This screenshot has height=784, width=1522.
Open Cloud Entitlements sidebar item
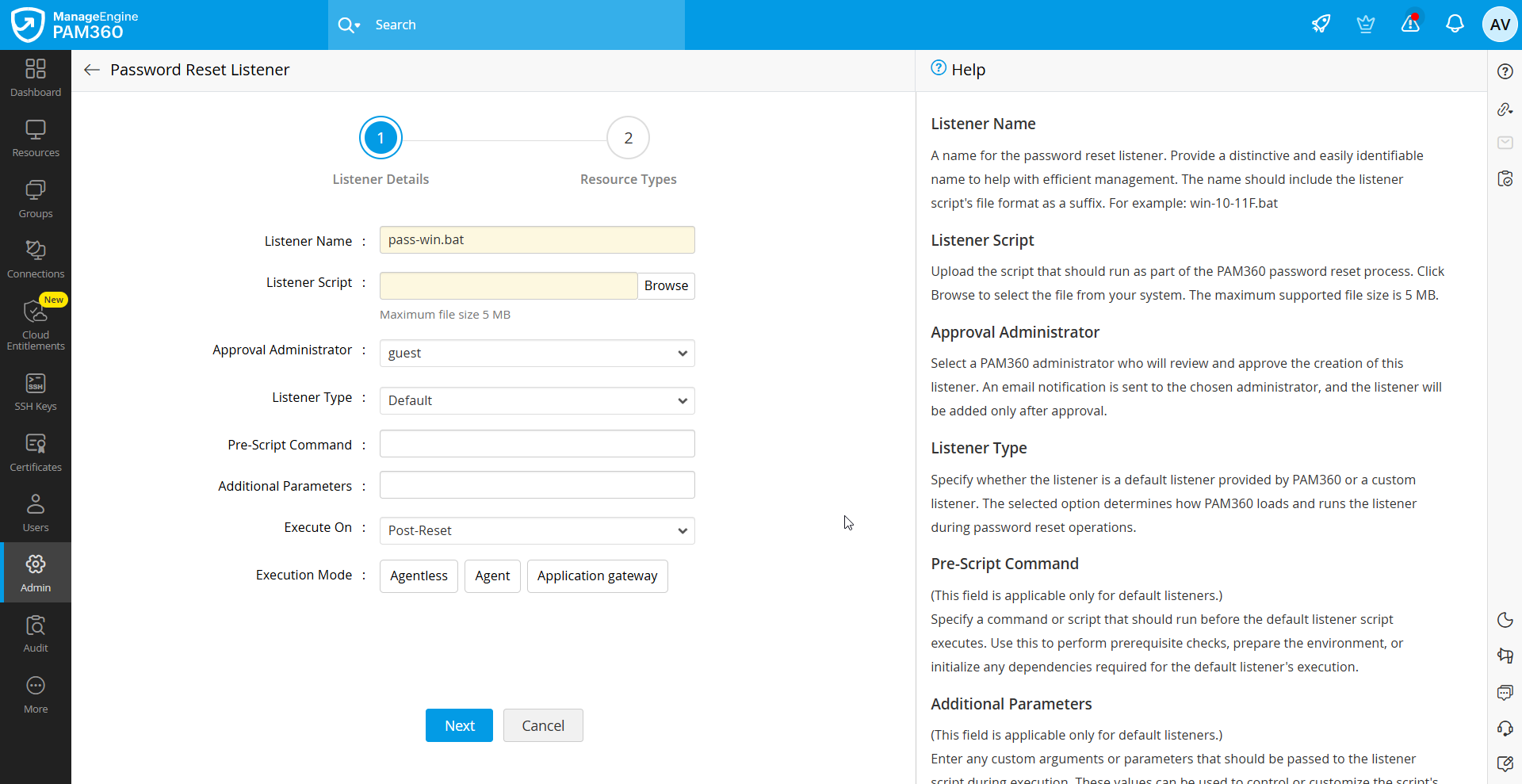pyautogui.click(x=36, y=324)
